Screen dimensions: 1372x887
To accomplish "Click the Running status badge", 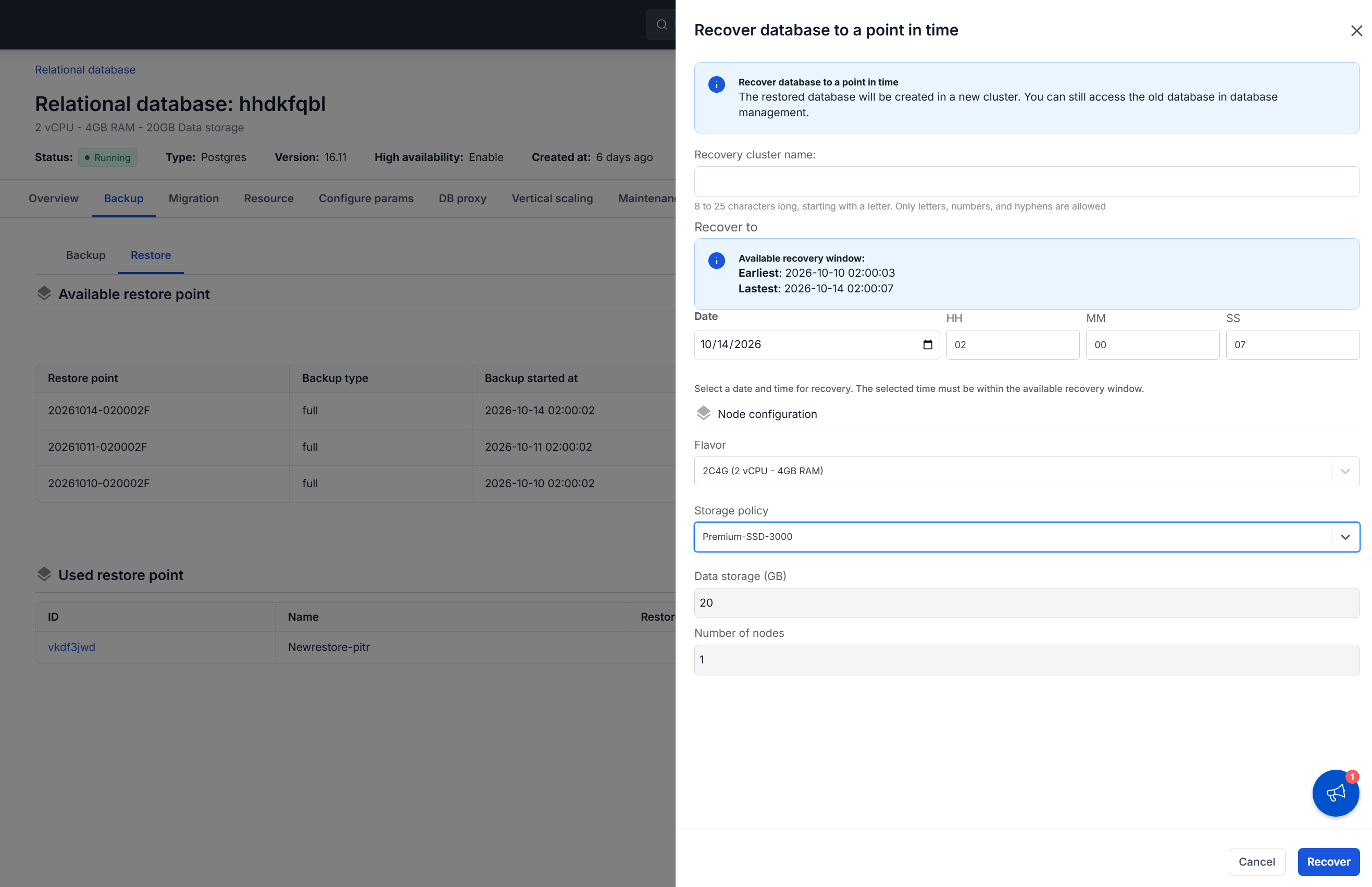I will (x=108, y=157).
